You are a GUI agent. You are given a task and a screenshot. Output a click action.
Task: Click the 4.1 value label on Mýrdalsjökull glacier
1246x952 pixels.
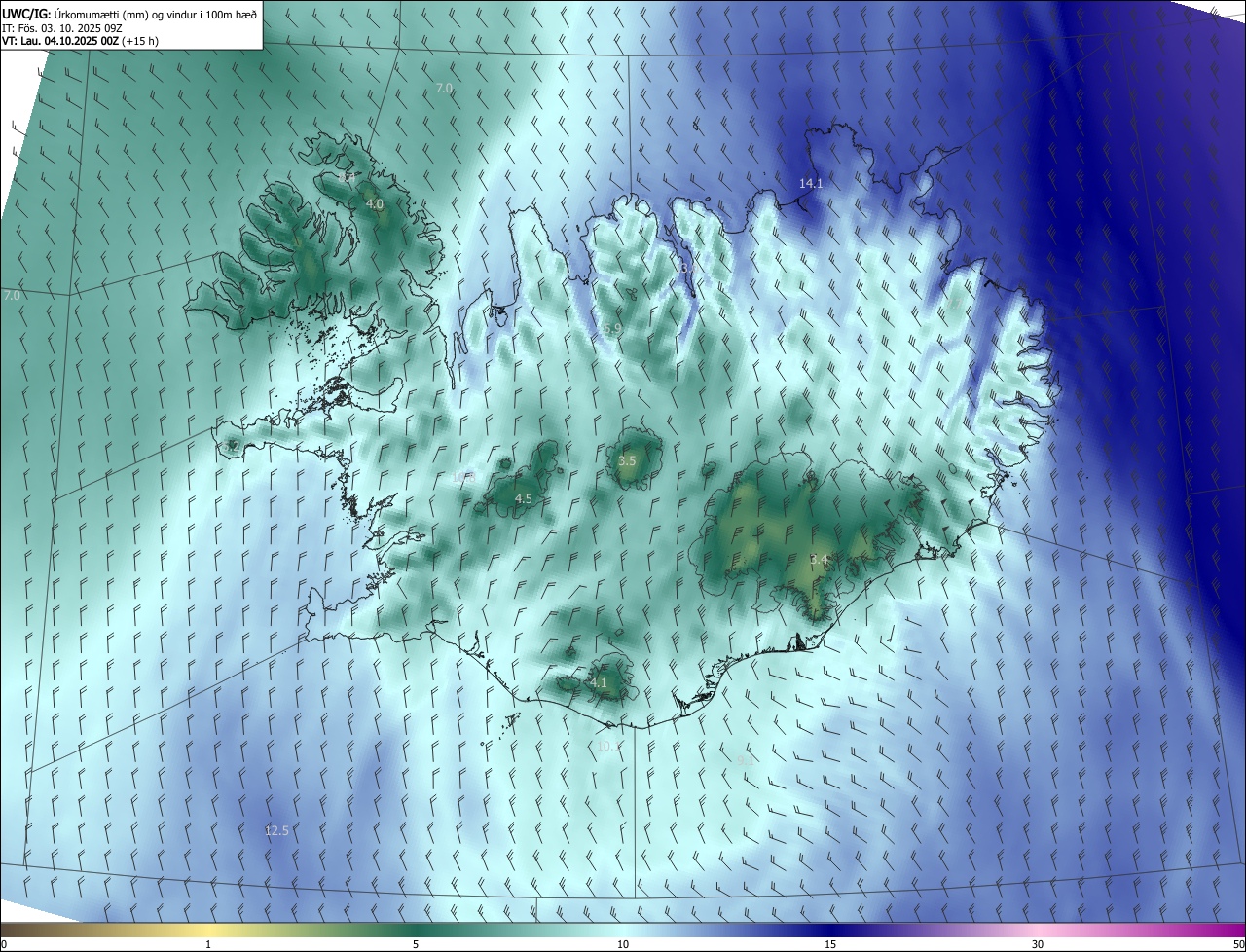[598, 682]
